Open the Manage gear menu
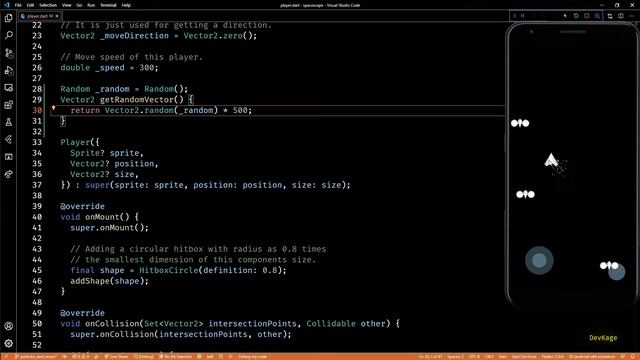This screenshot has width=640, height=360. [x=9, y=343]
